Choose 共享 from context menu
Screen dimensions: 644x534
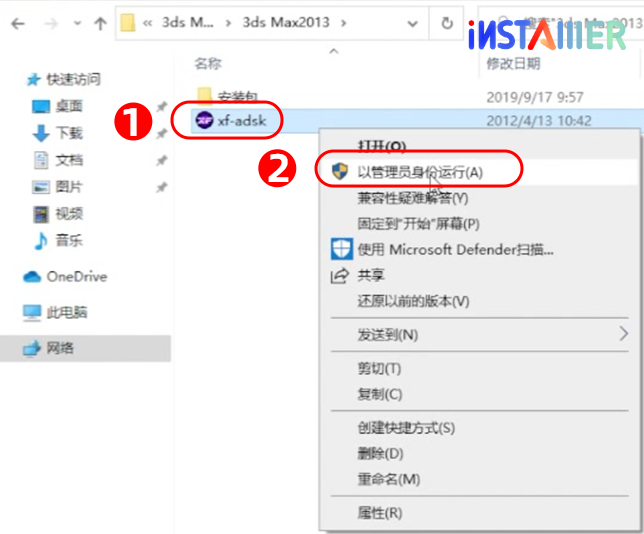371,275
